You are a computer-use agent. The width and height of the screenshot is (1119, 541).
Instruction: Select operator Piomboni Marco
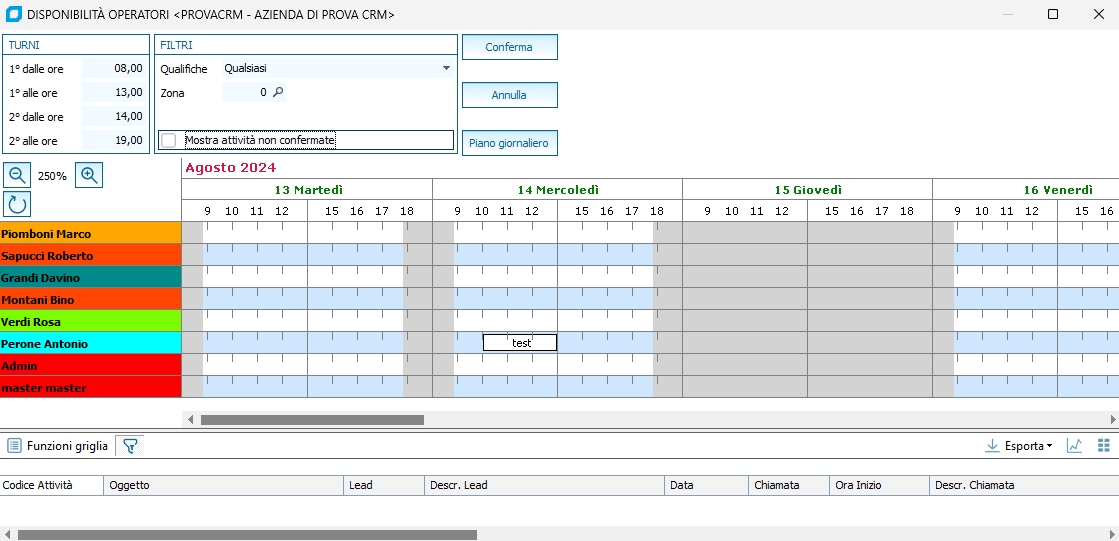(x=91, y=233)
